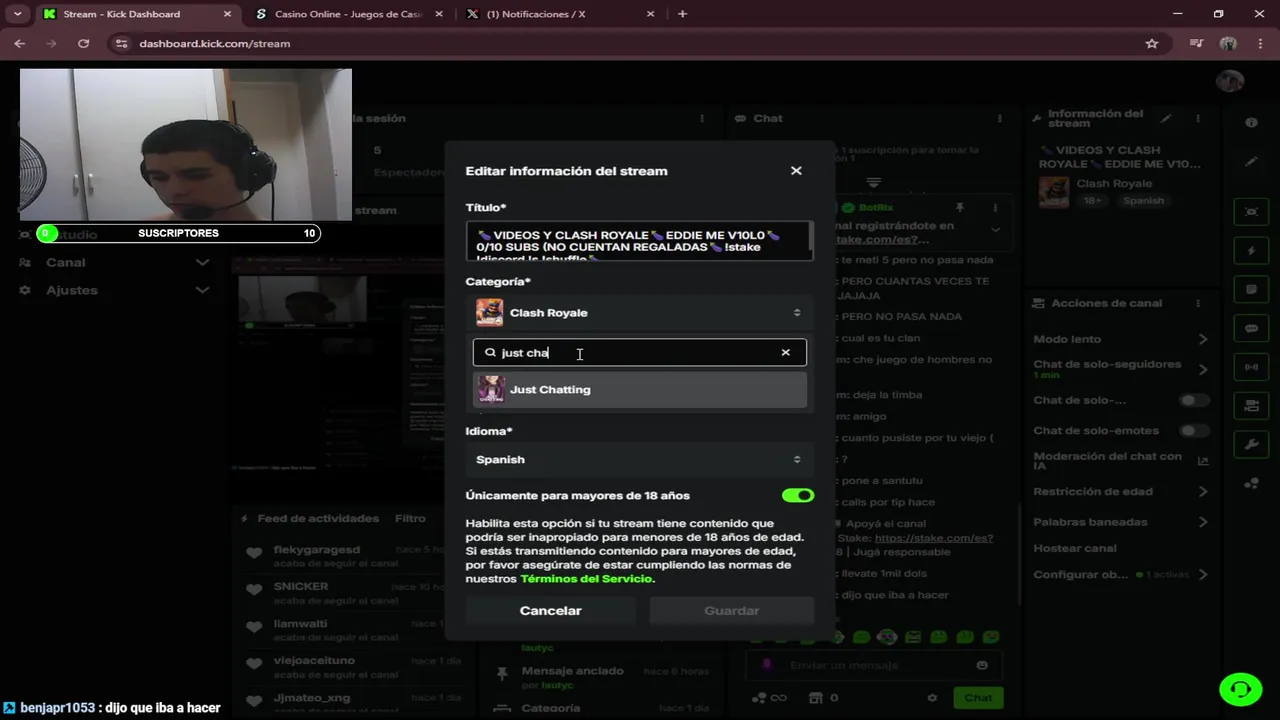The height and width of the screenshot is (720, 1280).
Task: Collapse the BotRix pinned message
Action: click(996, 230)
